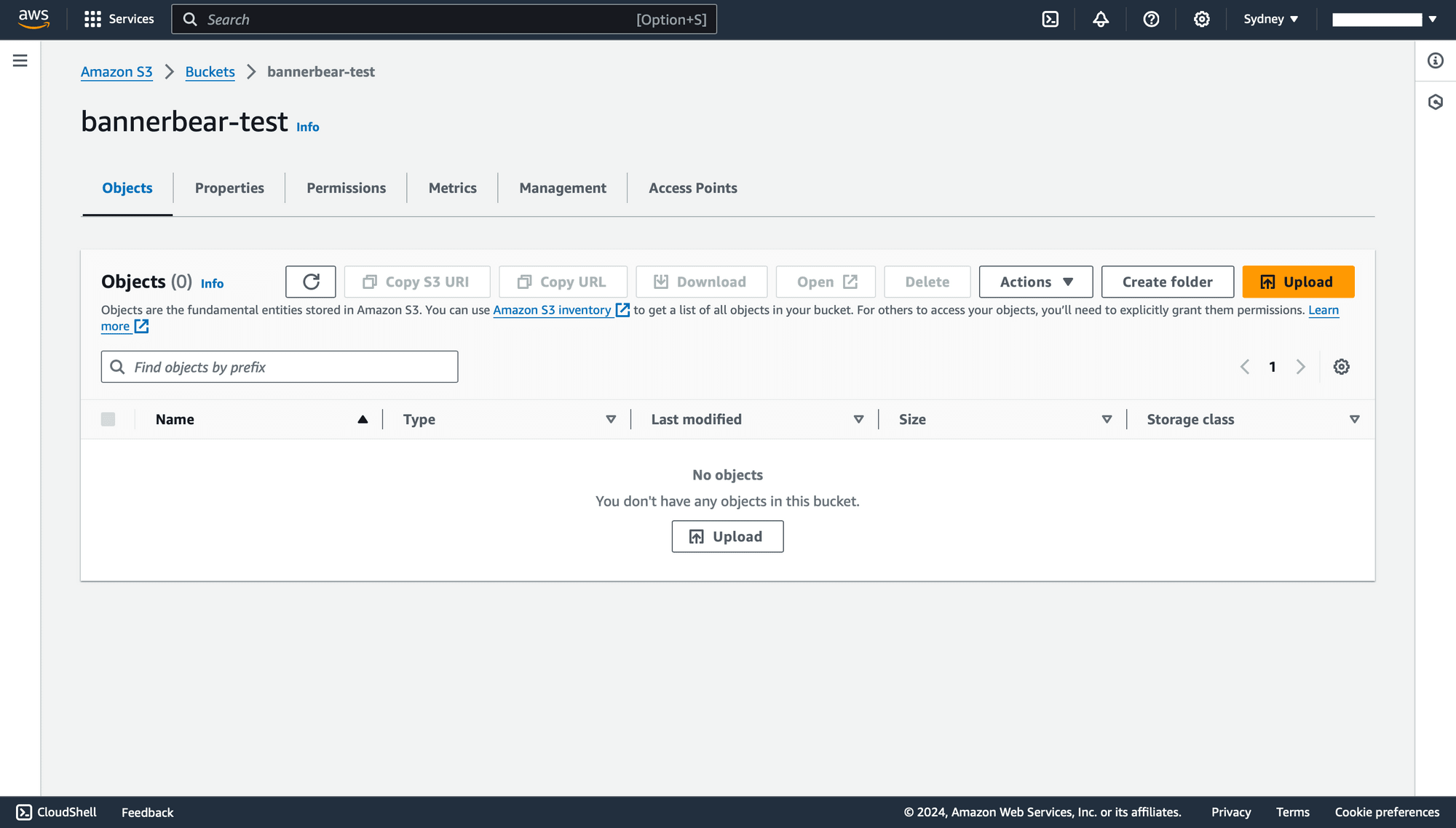Open the notifications bell
1456x828 pixels.
pyautogui.click(x=1100, y=19)
